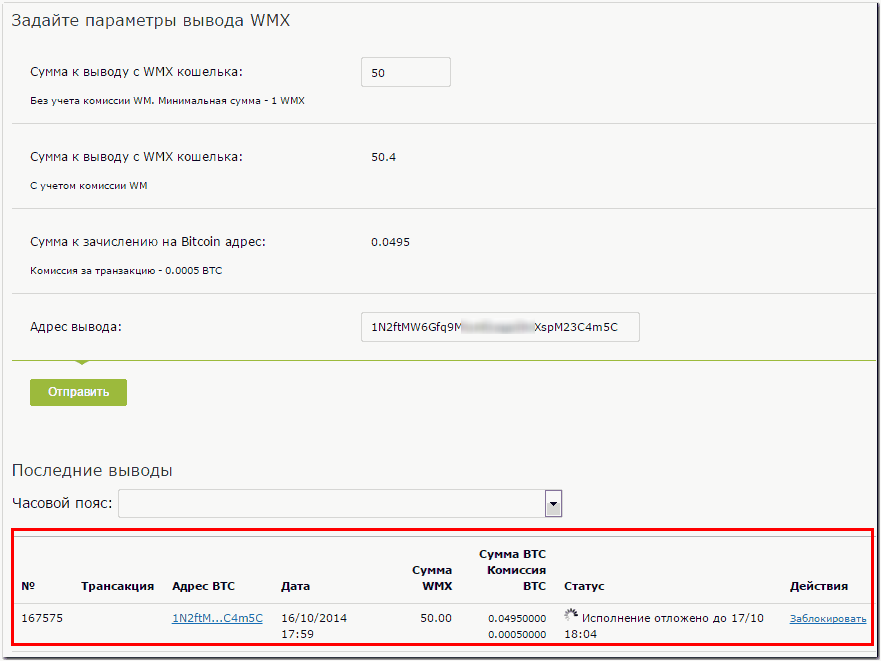
Task: Click the Трансакция column header
Action: (117, 586)
